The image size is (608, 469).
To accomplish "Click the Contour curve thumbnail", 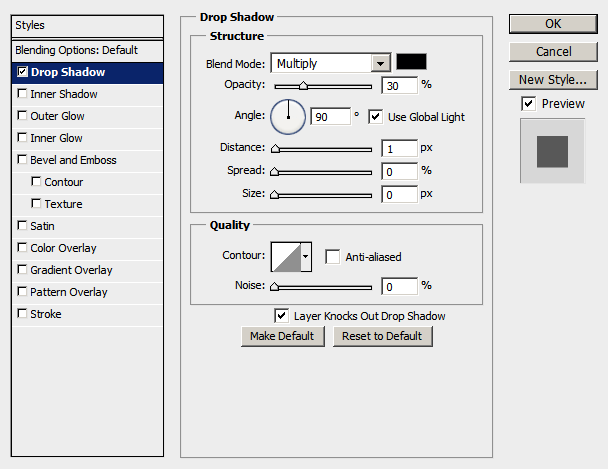I will click(286, 257).
